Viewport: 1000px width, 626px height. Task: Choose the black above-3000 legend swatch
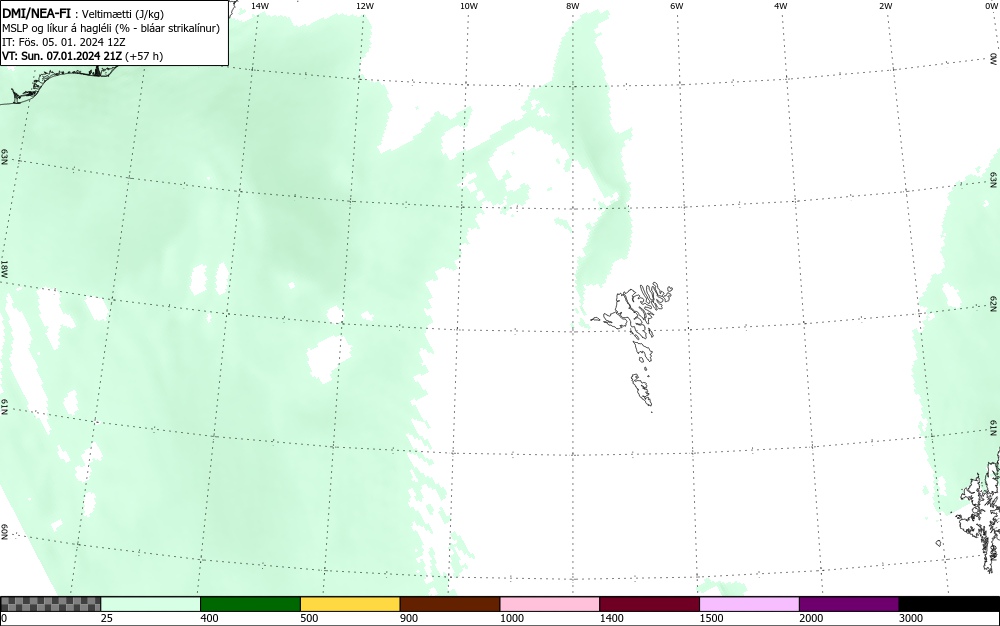click(x=949, y=604)
